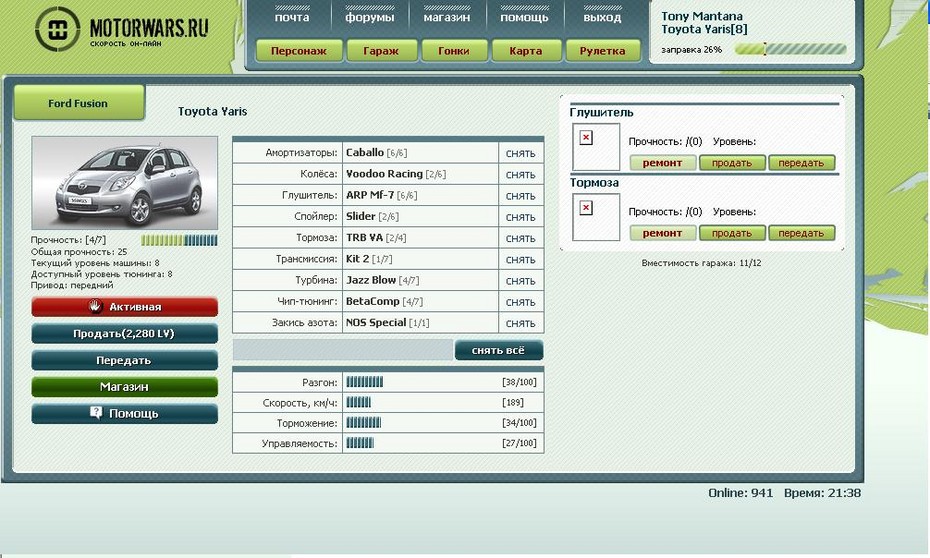The width and height of the screenshot is (930, 558).
Task: Remove Турбина Jazz Blow via снять
Action: 520,281
